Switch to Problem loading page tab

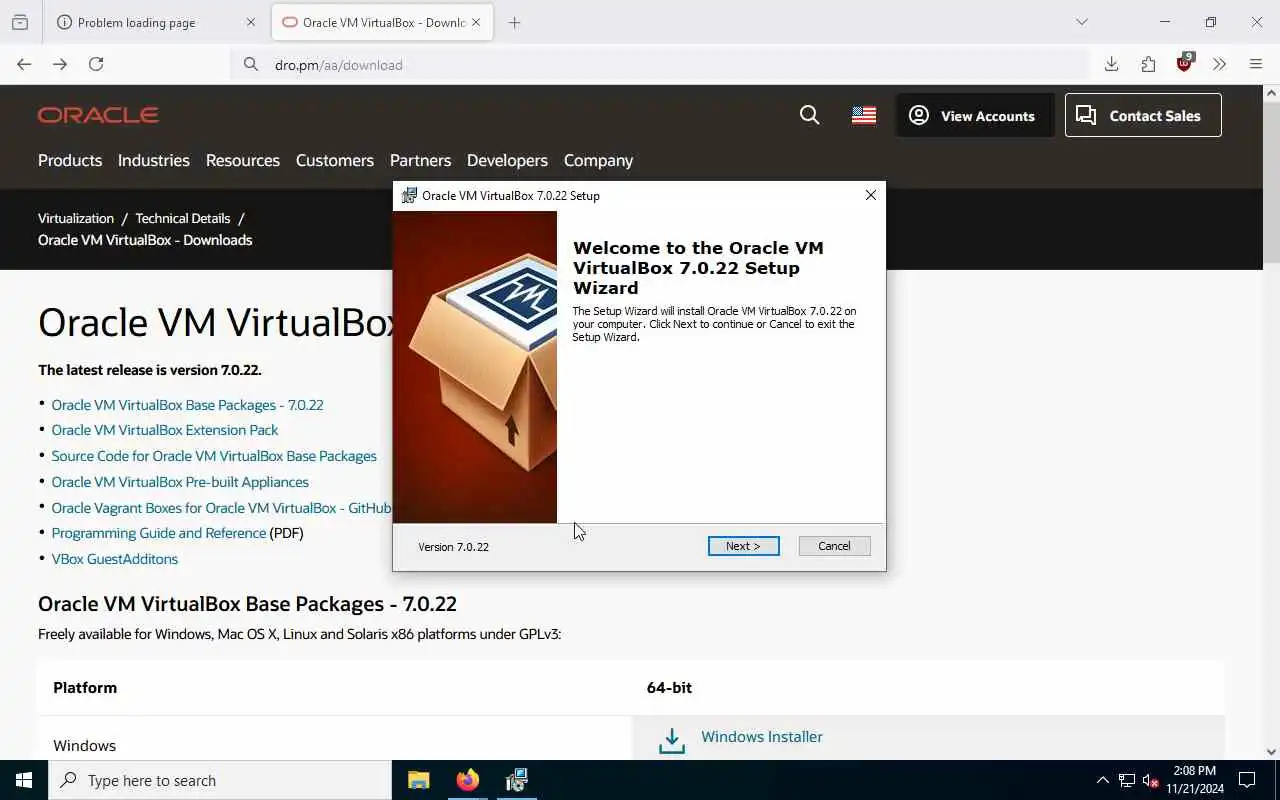[158, 22]
